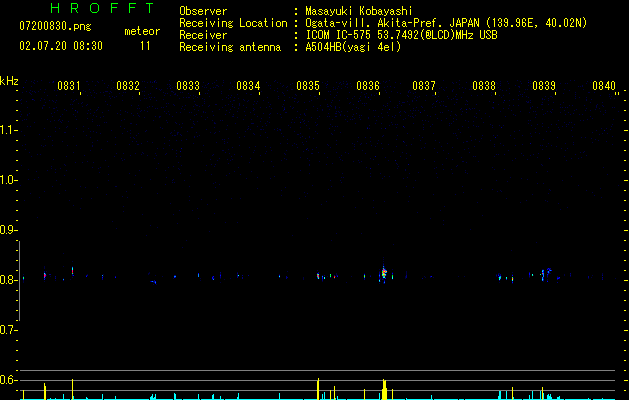Click the 0836 time axis label

point(368,85)
